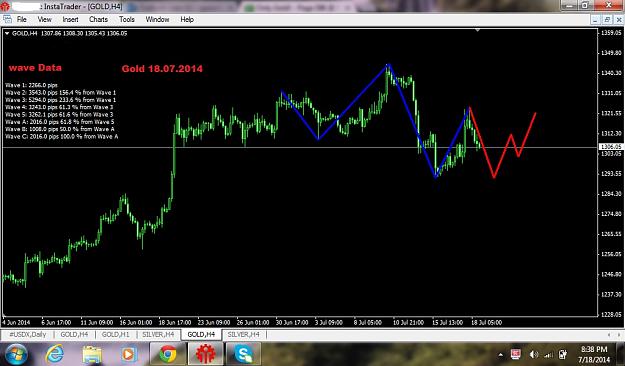The image size is (625, 366).
Task: Click the InstaTrader app icon in title bar
Action: (4, 6)
